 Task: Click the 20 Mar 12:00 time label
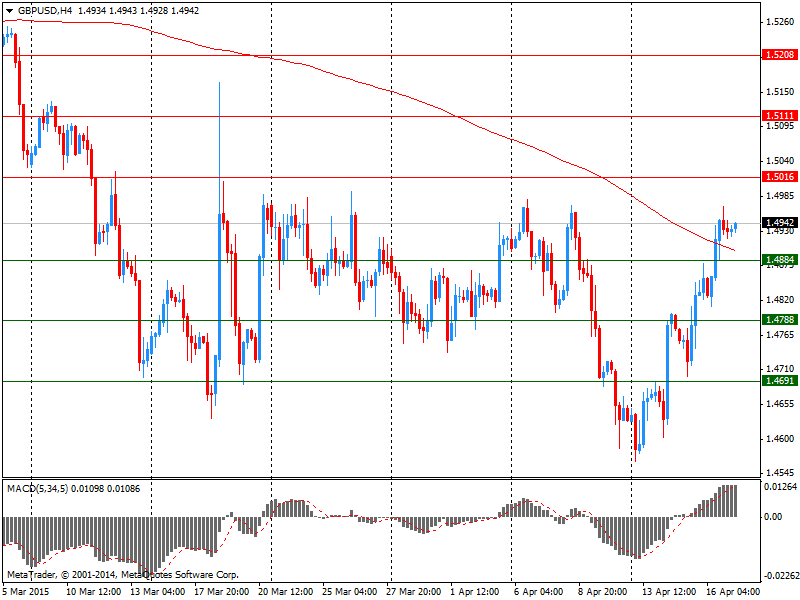[x=286, y=592]
